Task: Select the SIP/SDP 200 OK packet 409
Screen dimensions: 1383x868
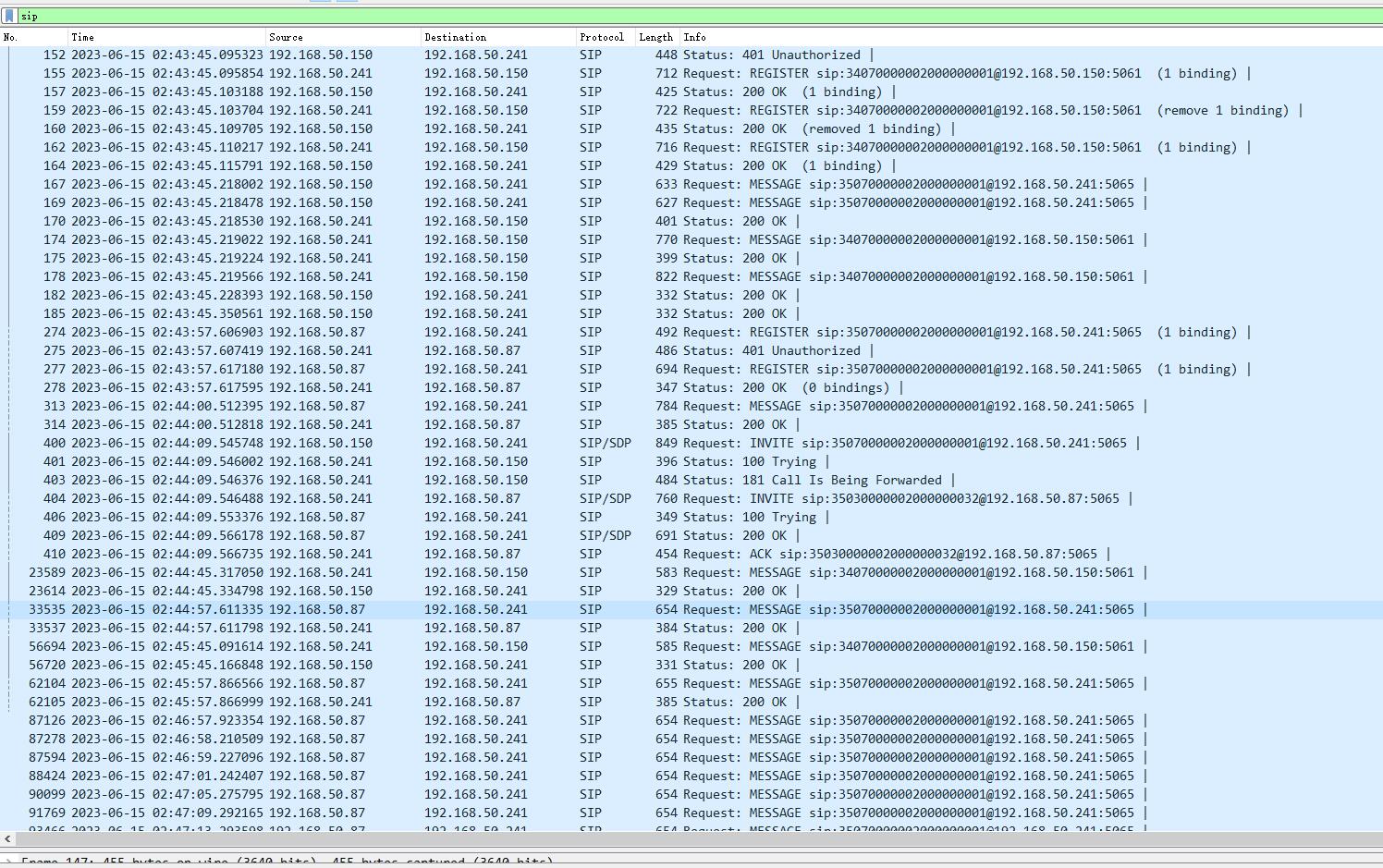Action: coord(370,535)
